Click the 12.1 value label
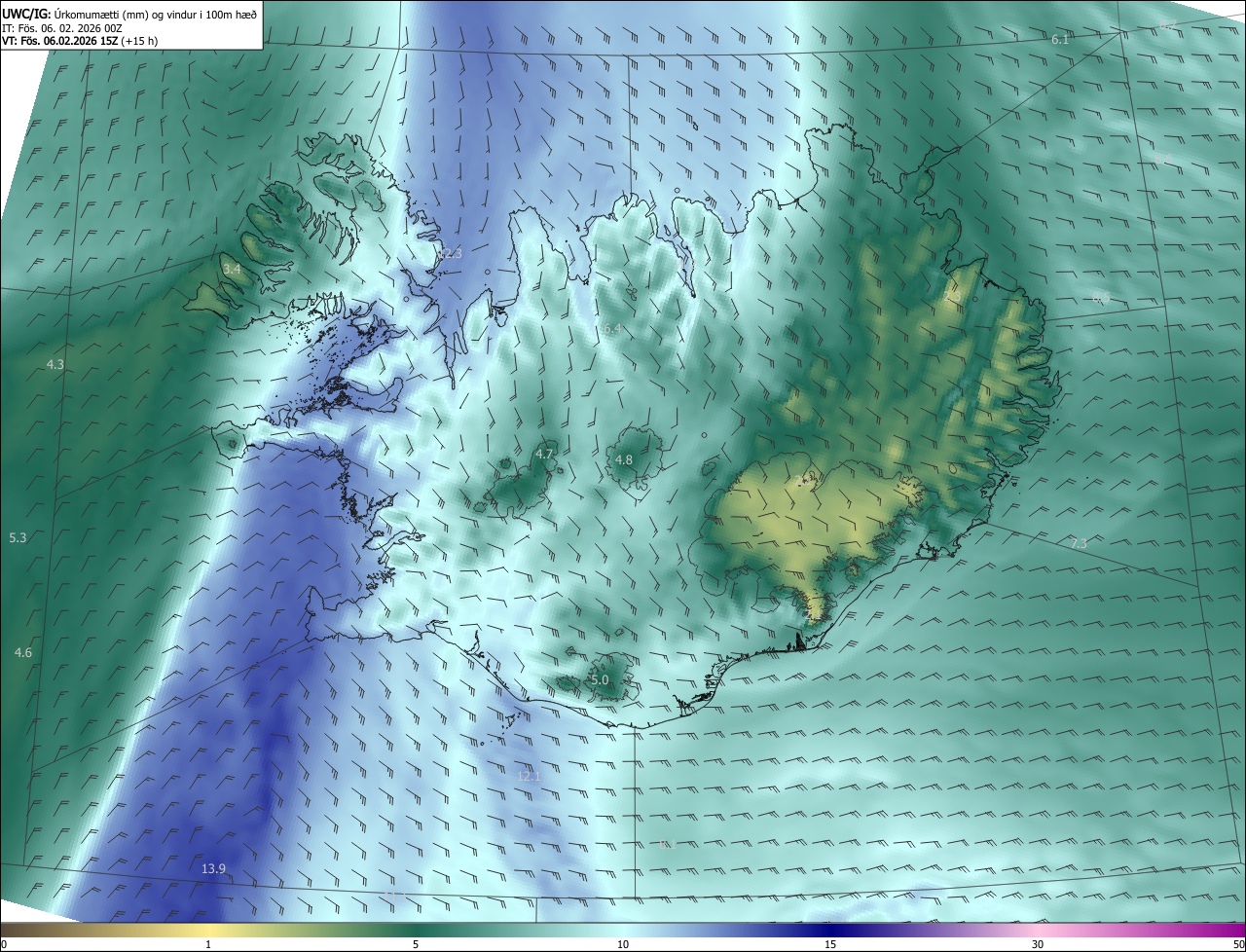The width and height of the screenshot is (1246, 952). [529, 777]
